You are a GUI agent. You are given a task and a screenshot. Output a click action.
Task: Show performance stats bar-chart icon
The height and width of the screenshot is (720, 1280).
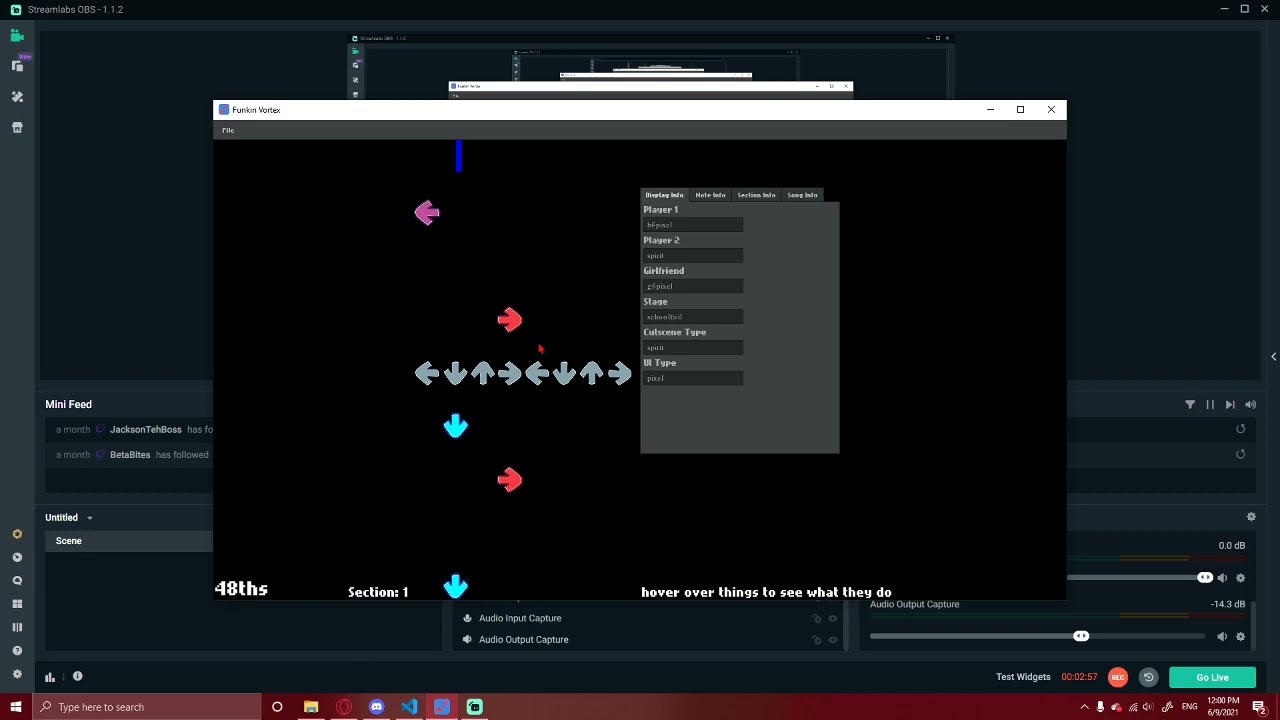49,677
